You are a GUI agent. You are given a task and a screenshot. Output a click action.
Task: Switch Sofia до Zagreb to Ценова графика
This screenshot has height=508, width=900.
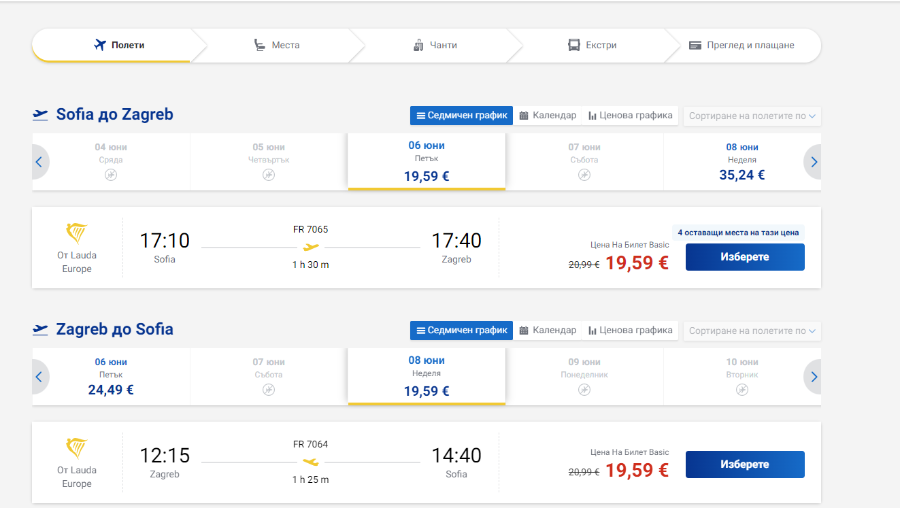[630, 115]
